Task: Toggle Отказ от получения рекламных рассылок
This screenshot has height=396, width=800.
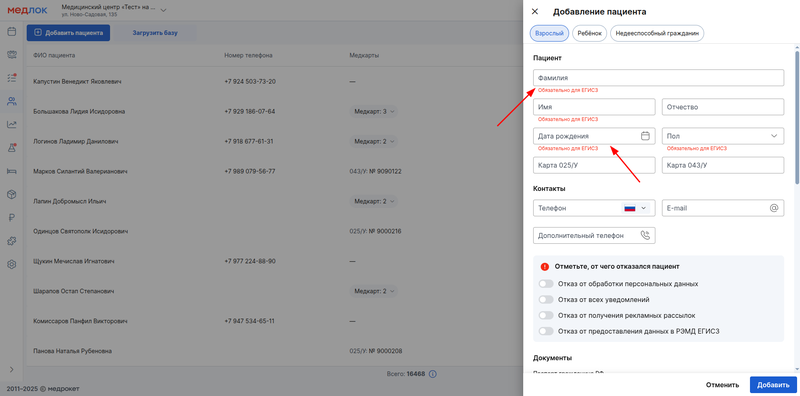Action: (546, 315)
